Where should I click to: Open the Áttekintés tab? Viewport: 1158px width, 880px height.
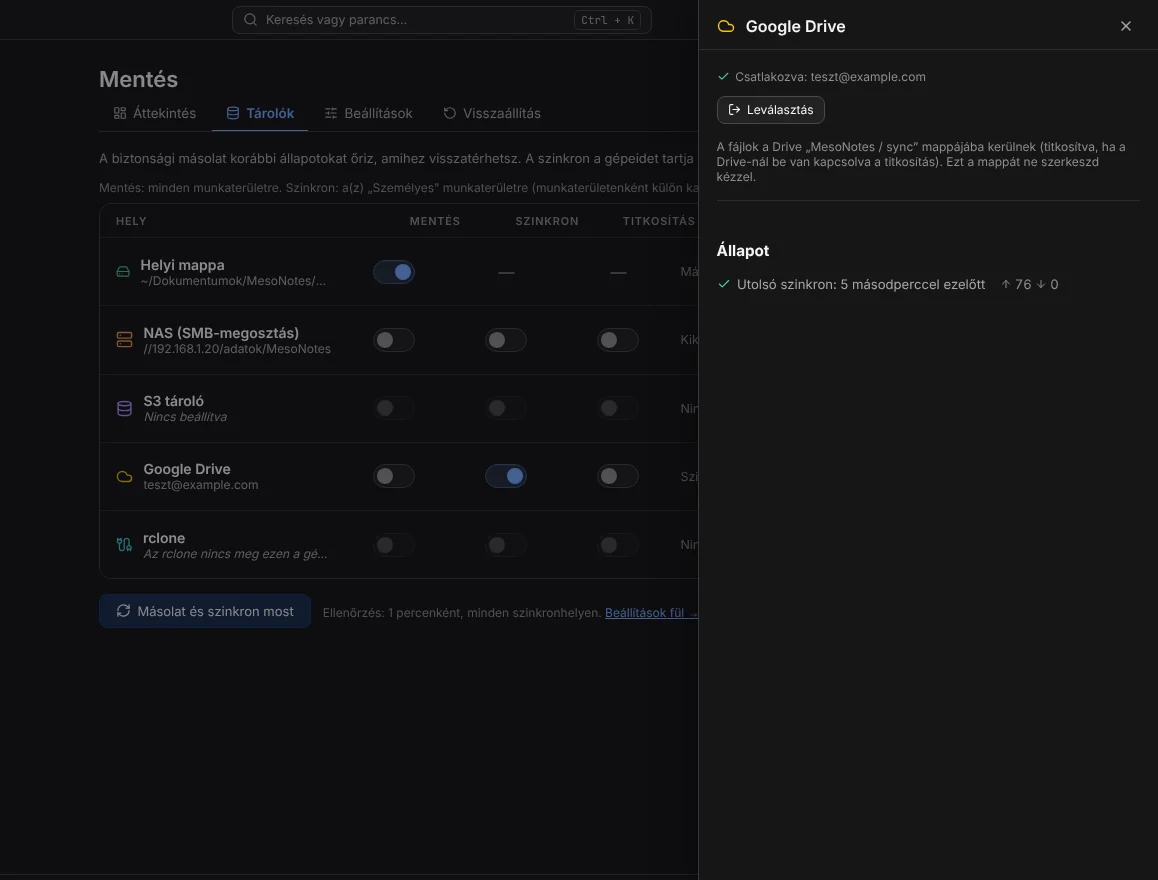pyautogui.click(x=154, y=113)
